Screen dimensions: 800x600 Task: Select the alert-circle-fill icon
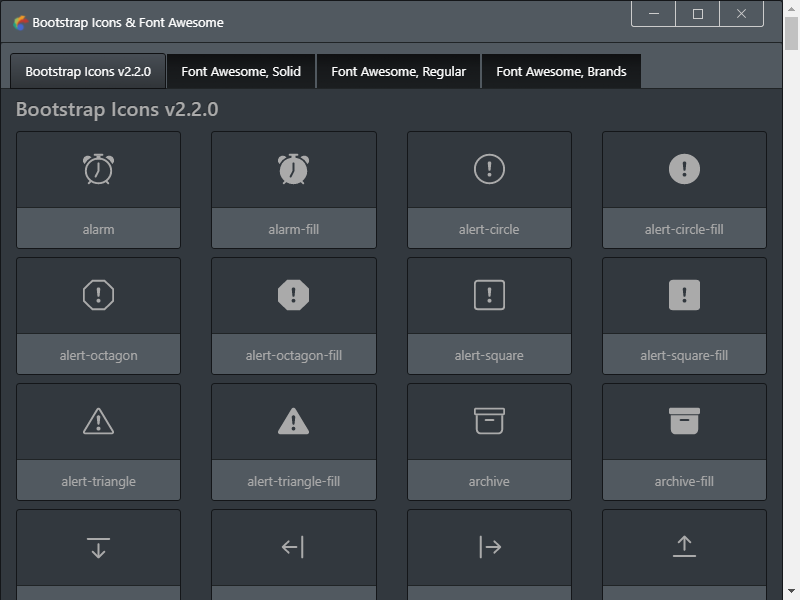coord(684,169)
